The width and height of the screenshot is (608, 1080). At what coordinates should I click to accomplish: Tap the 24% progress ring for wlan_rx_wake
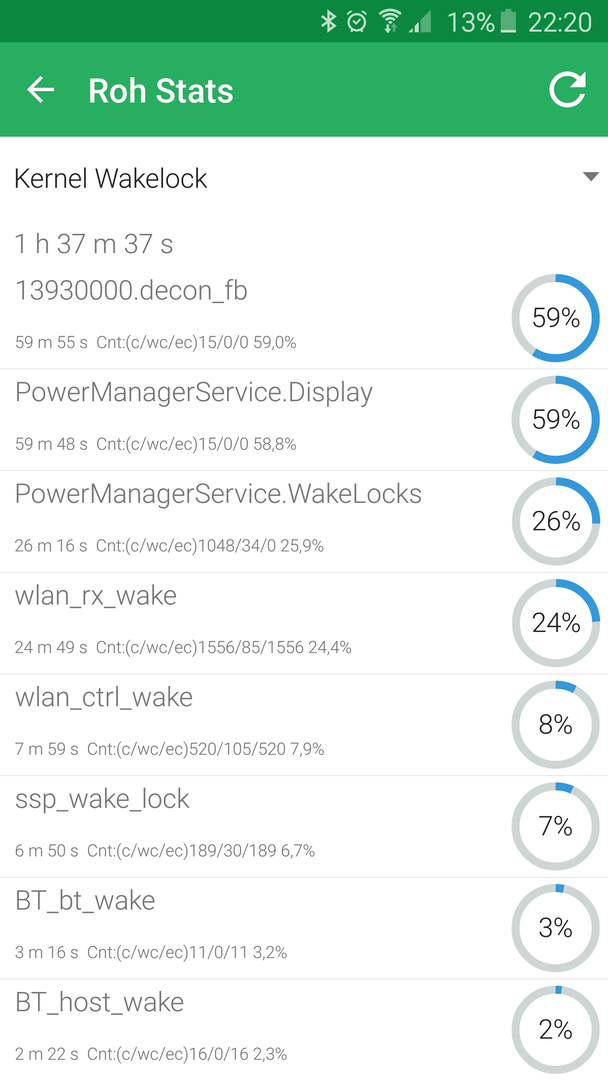pyautogui.click(x=556, y=623)
